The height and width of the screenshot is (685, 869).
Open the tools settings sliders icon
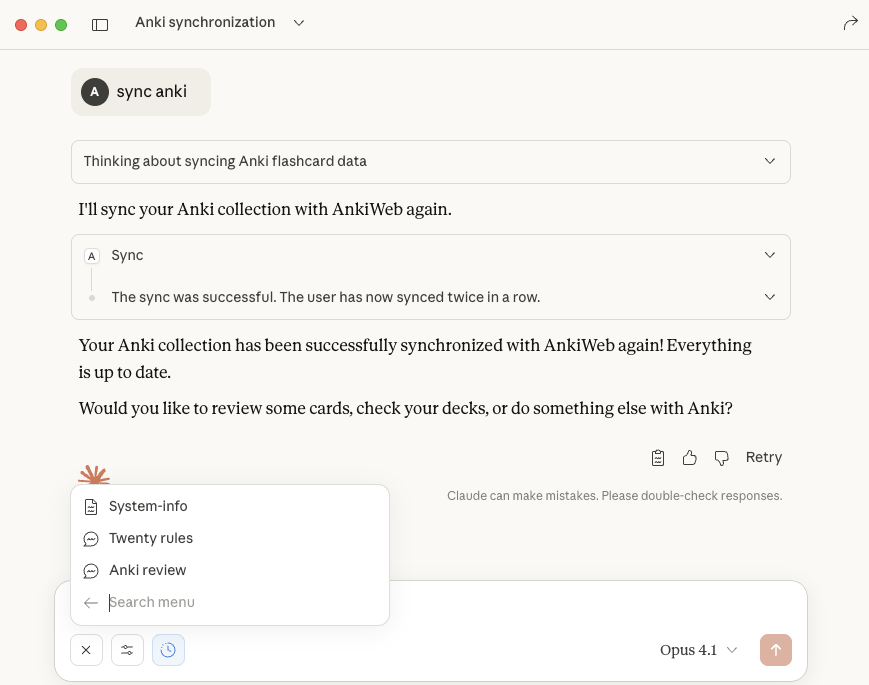[x=127, y=650]
